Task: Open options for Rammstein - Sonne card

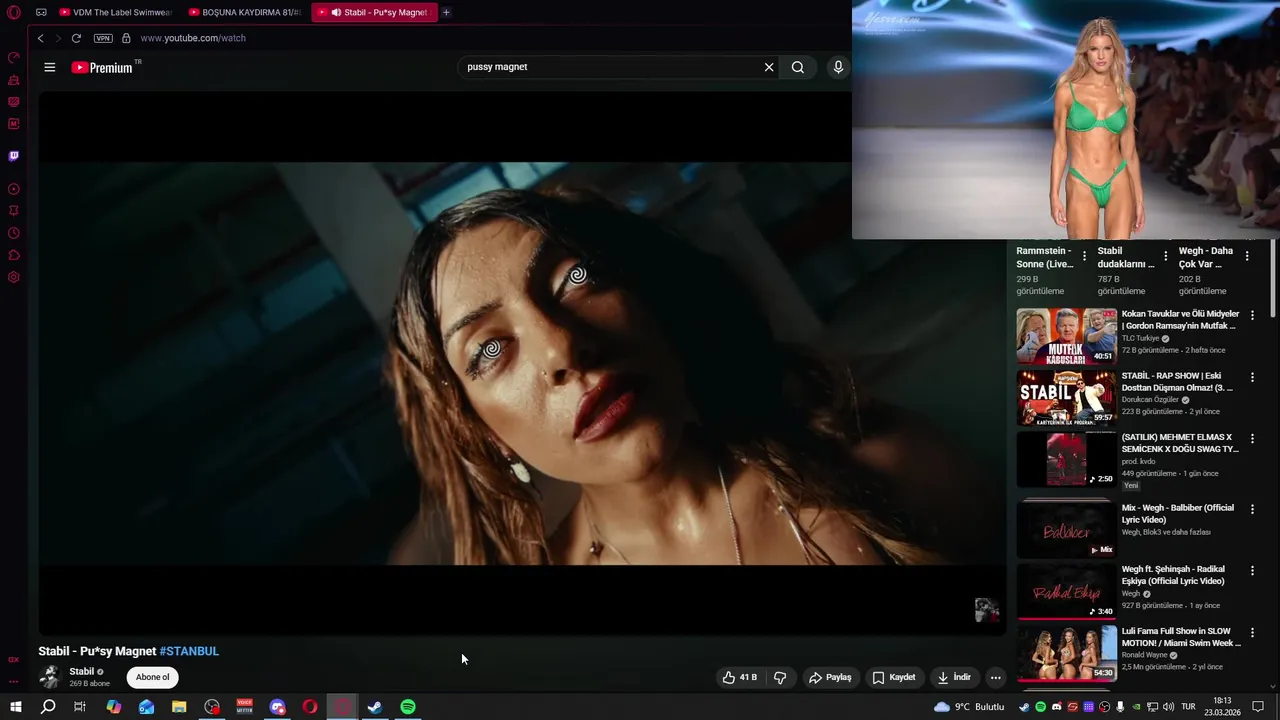Action: point(1084,256)
